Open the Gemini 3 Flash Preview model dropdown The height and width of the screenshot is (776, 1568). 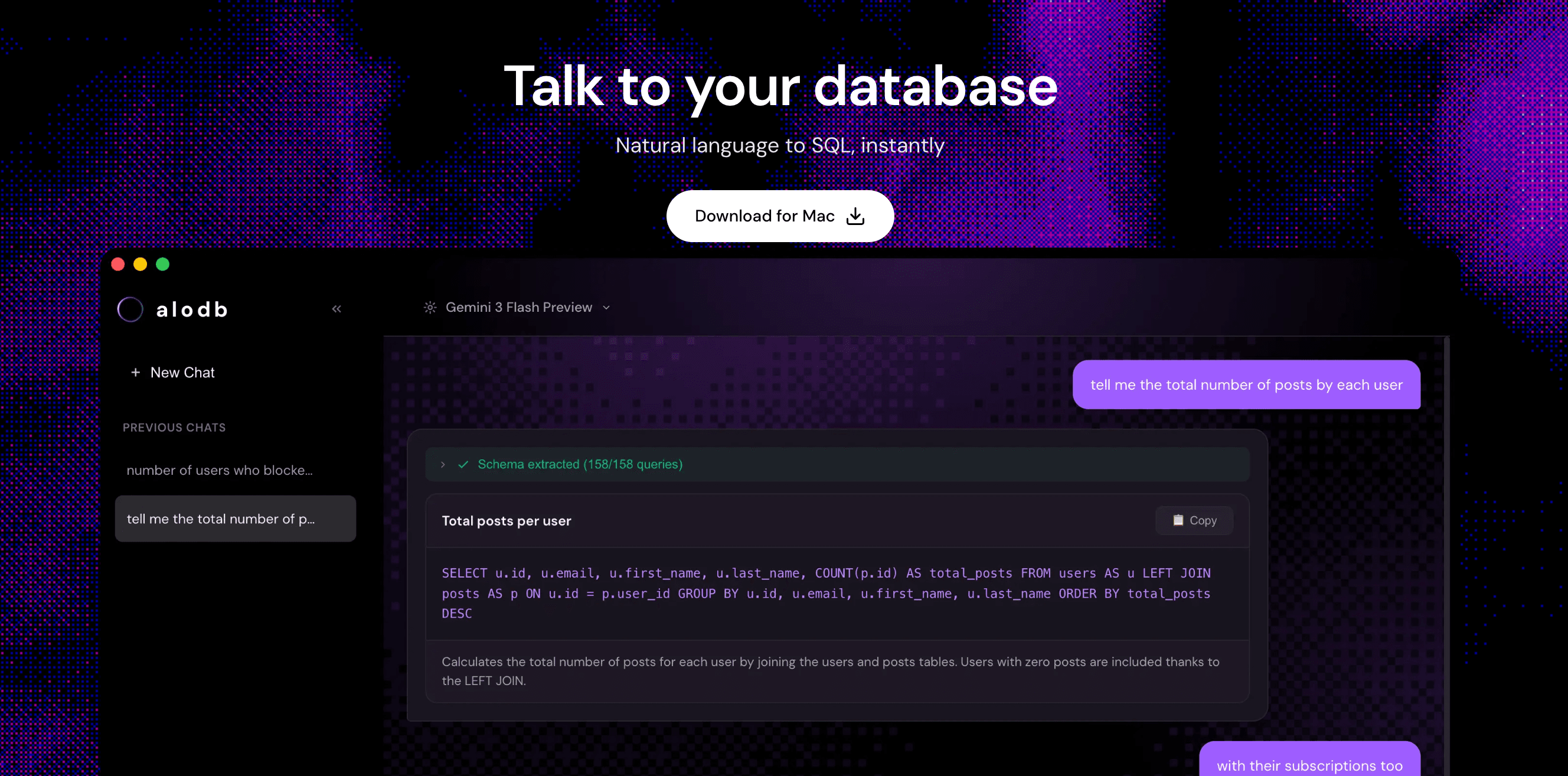pos(606,308)
